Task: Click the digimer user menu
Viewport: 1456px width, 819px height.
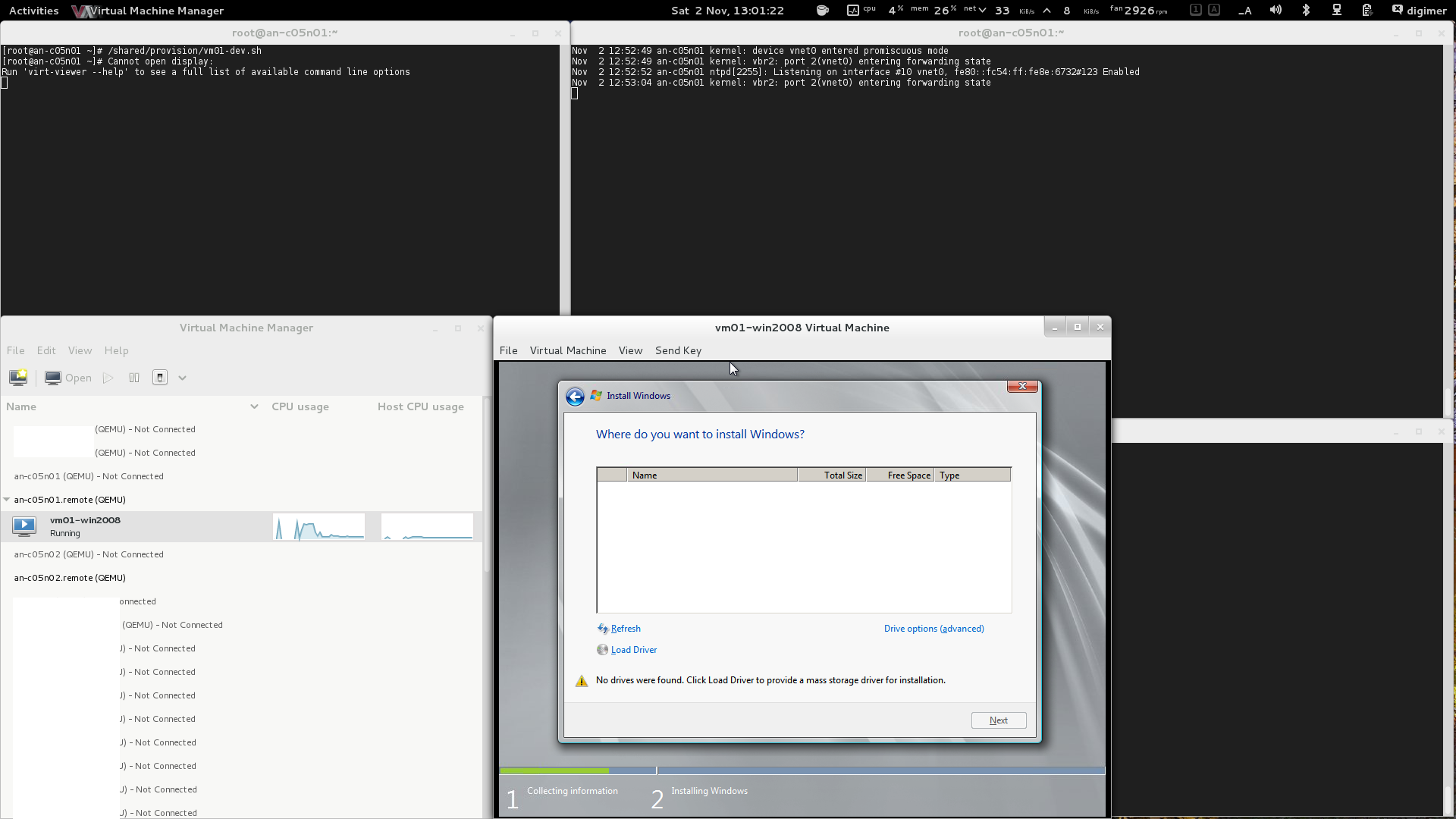Action: pyautogui.click(x=1420, y=11)
